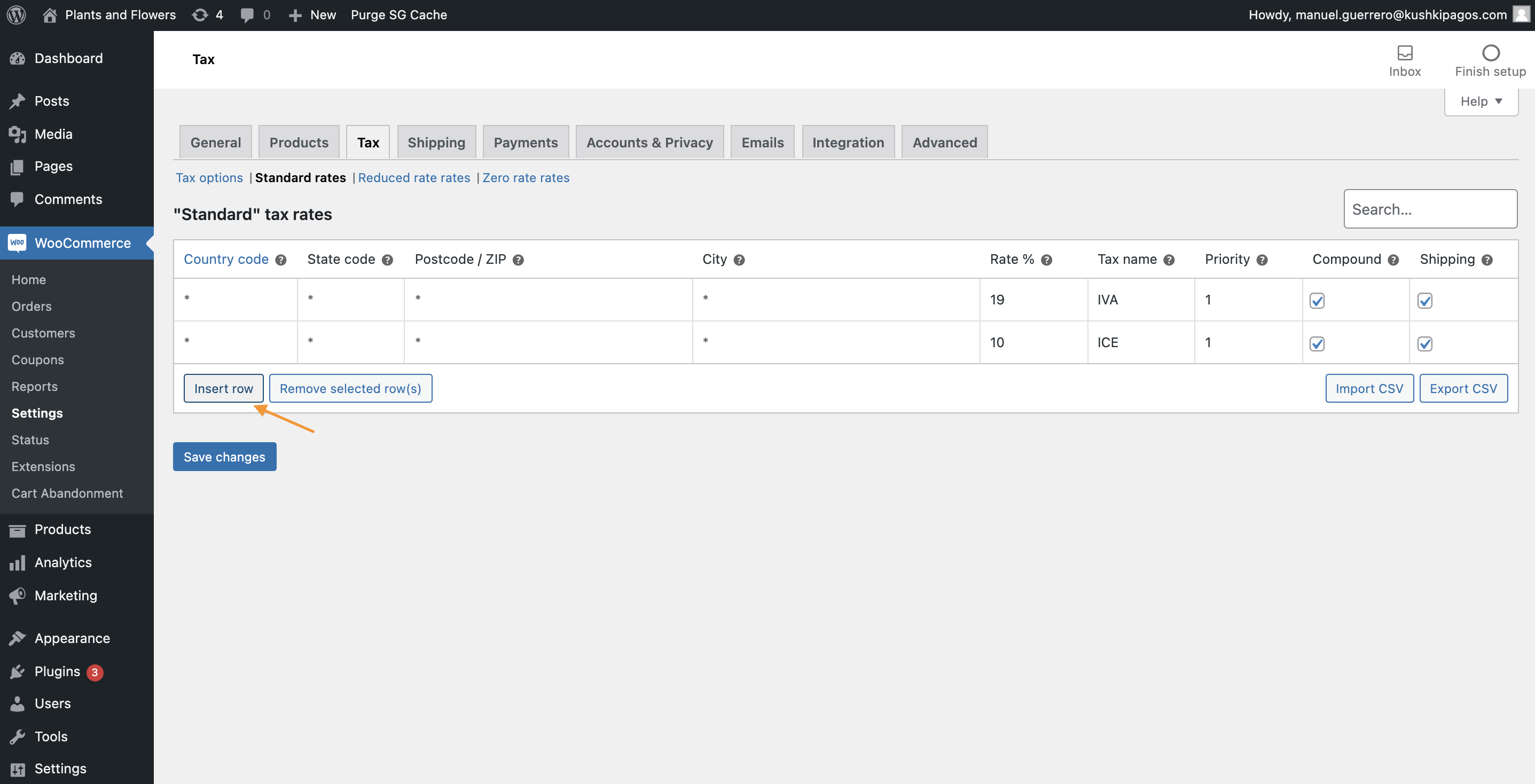The height and width of the screenshot is (784, 1535).
Task: Click the Insert row button
Action: (223, 388)
